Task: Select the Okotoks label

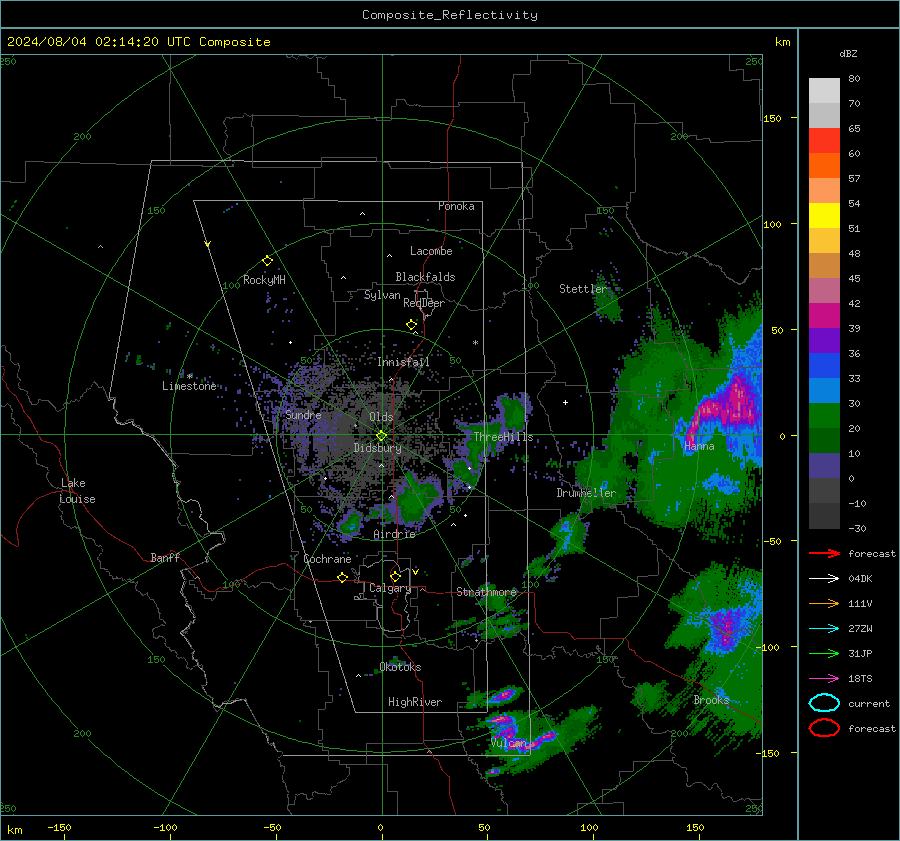Action: [x=400, y=667]
